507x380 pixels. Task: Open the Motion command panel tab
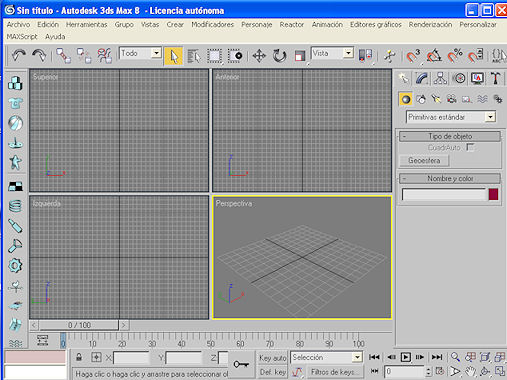459,79
